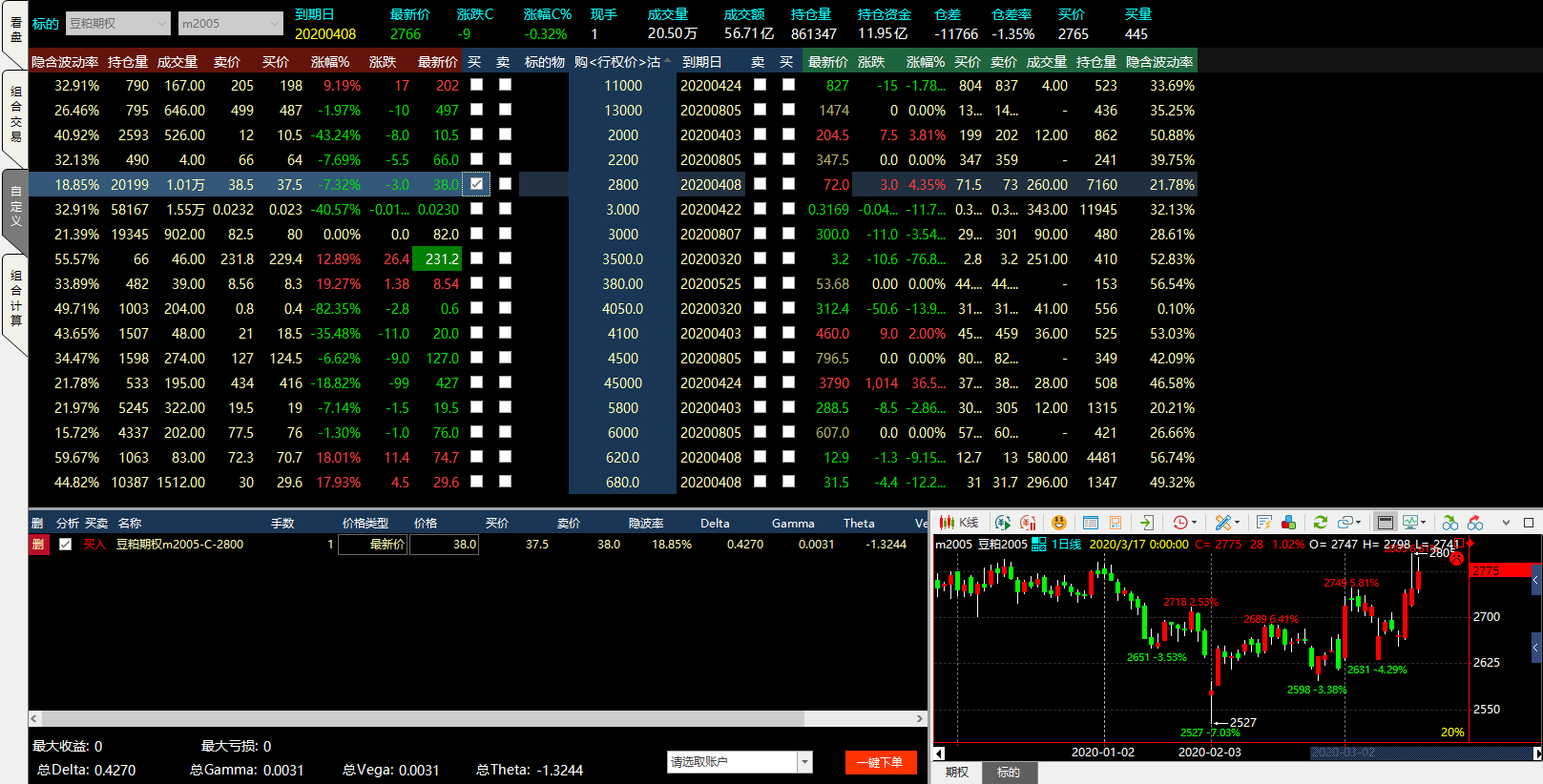Click the window layout icon in chart toolbar
Image resolution: width=1543 pixels, height=784 pixels.
[1386, 523]
